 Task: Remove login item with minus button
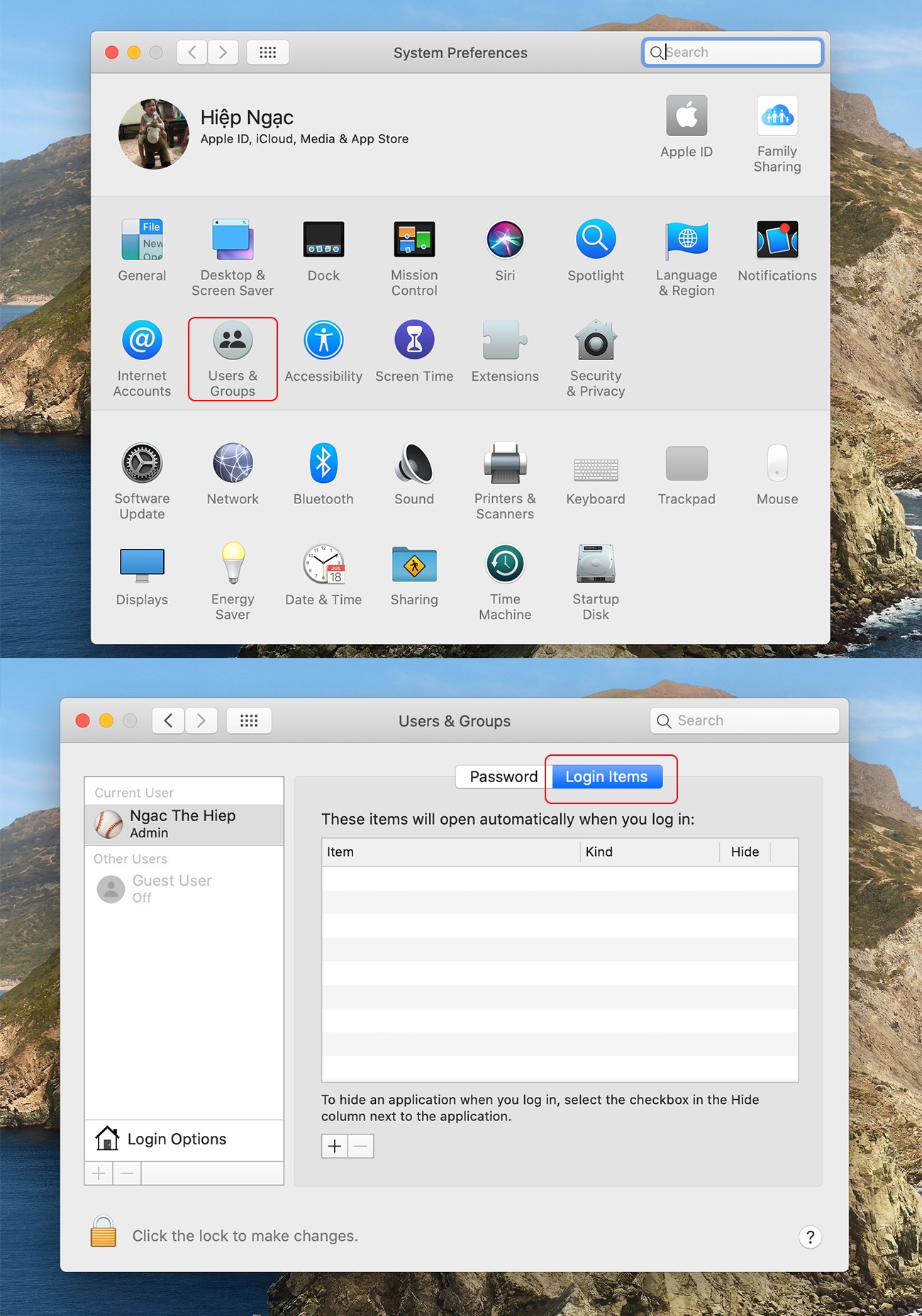point(360,1146)
